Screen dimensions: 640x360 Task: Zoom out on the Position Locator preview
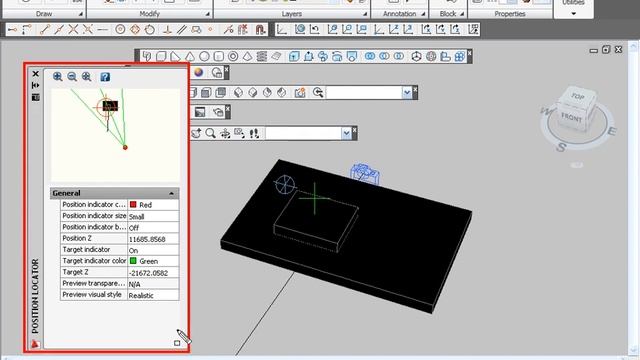tap(72, 77)
